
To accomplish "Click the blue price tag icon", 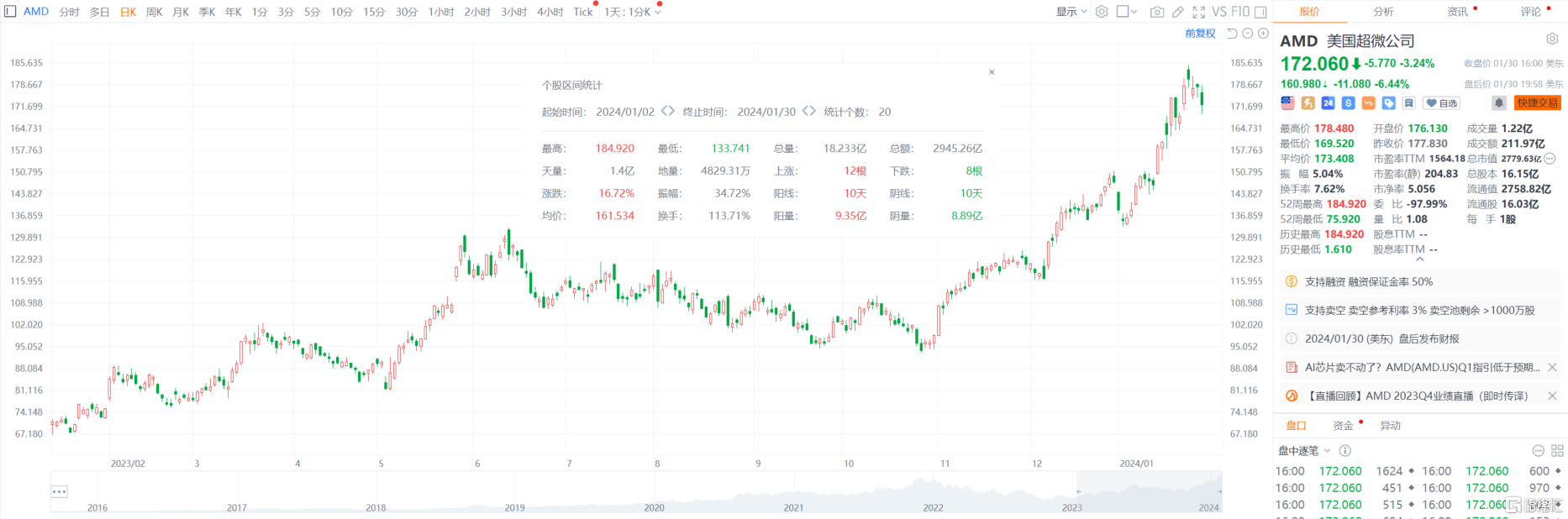I will click(1389, 102).
